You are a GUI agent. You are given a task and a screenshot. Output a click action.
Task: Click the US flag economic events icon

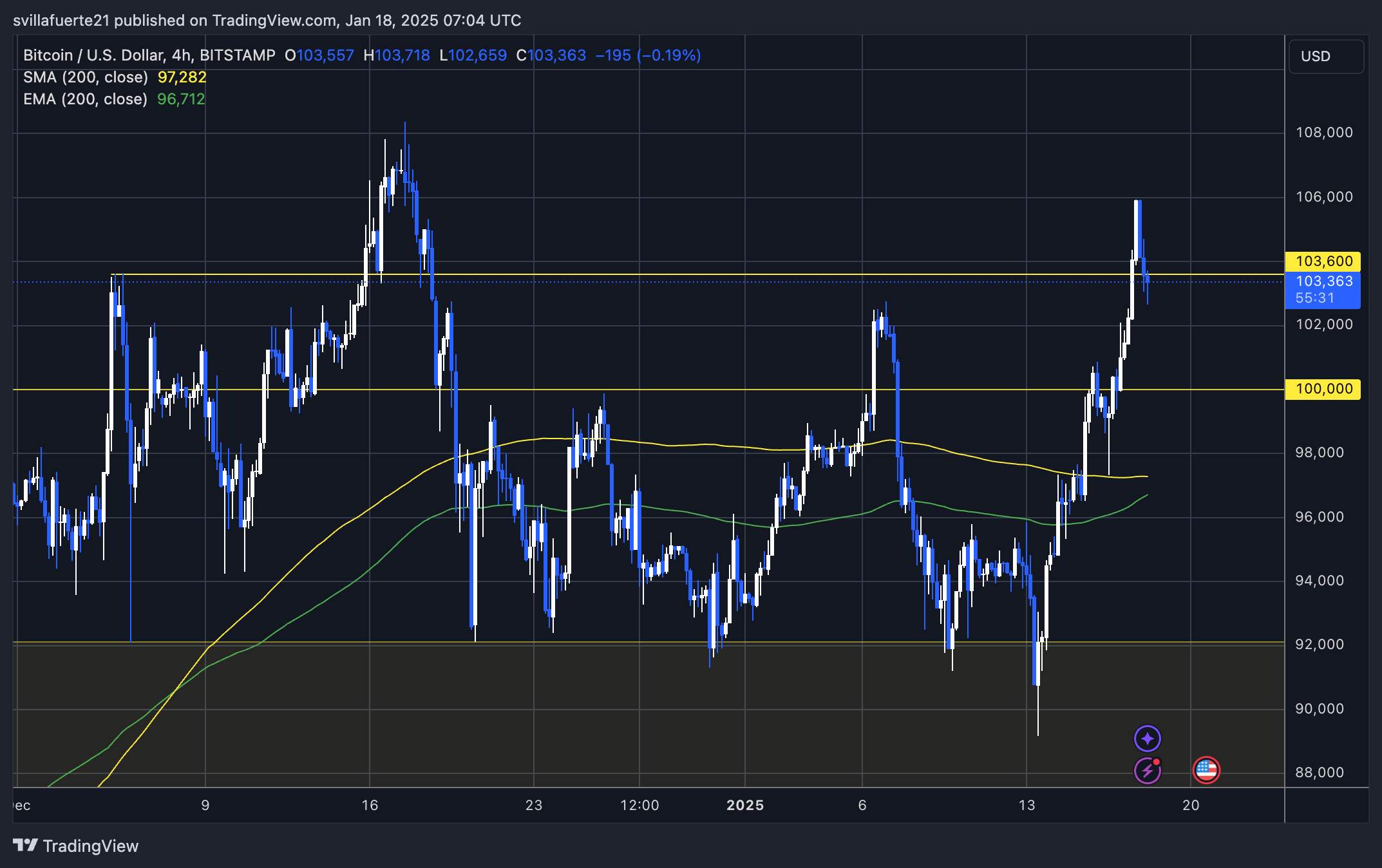coord(1206,769)
